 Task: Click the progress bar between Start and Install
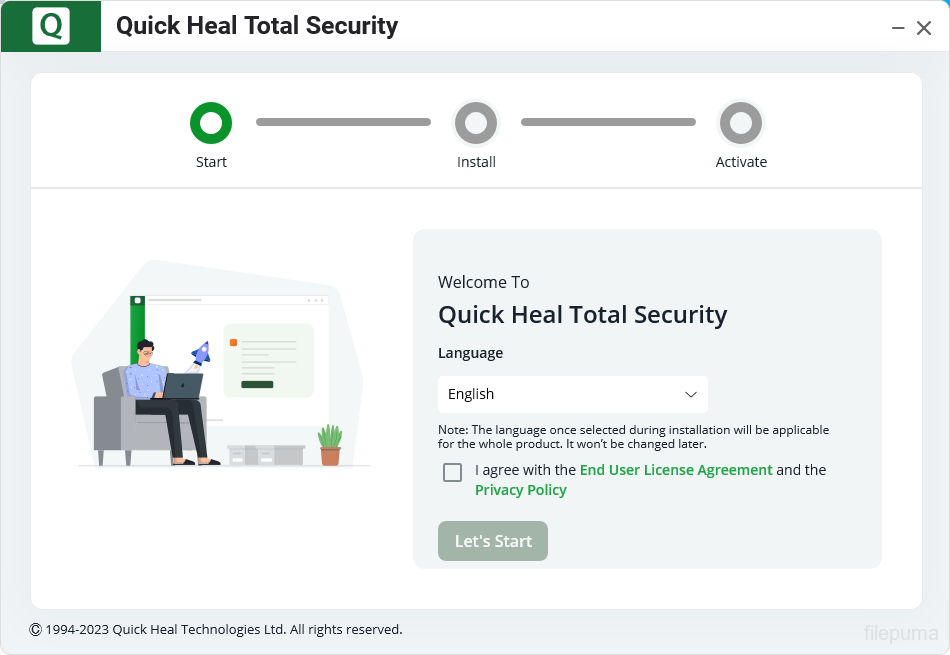tap(343, 122)
